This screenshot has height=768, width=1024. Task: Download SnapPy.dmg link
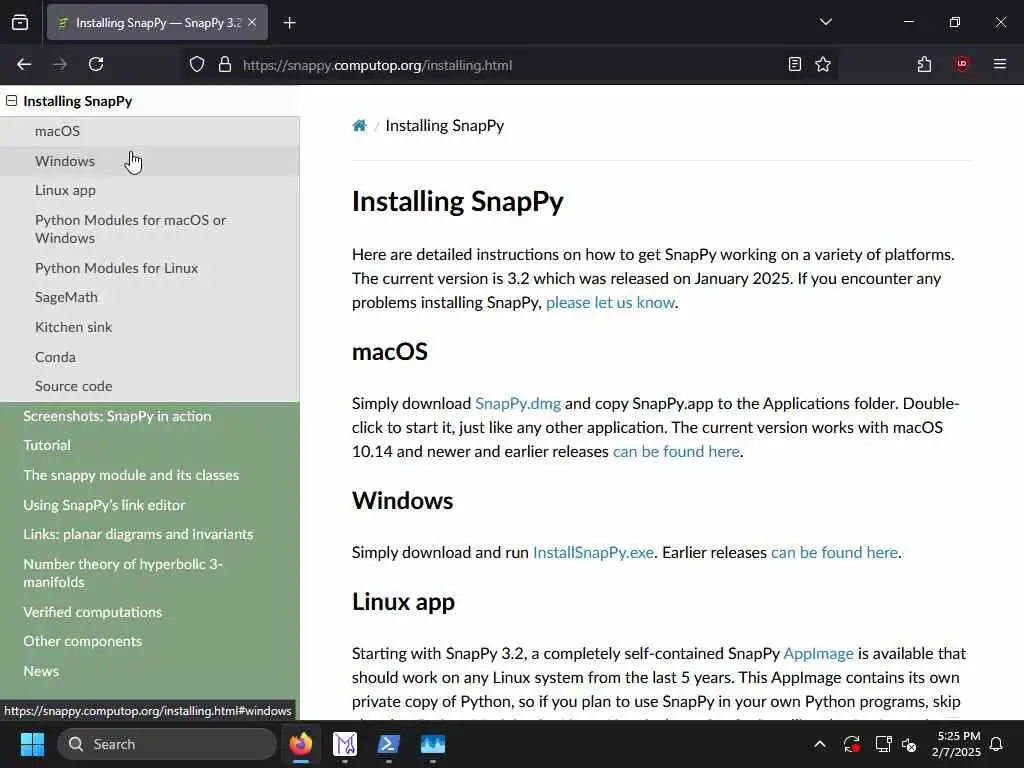tap(518, 404)
